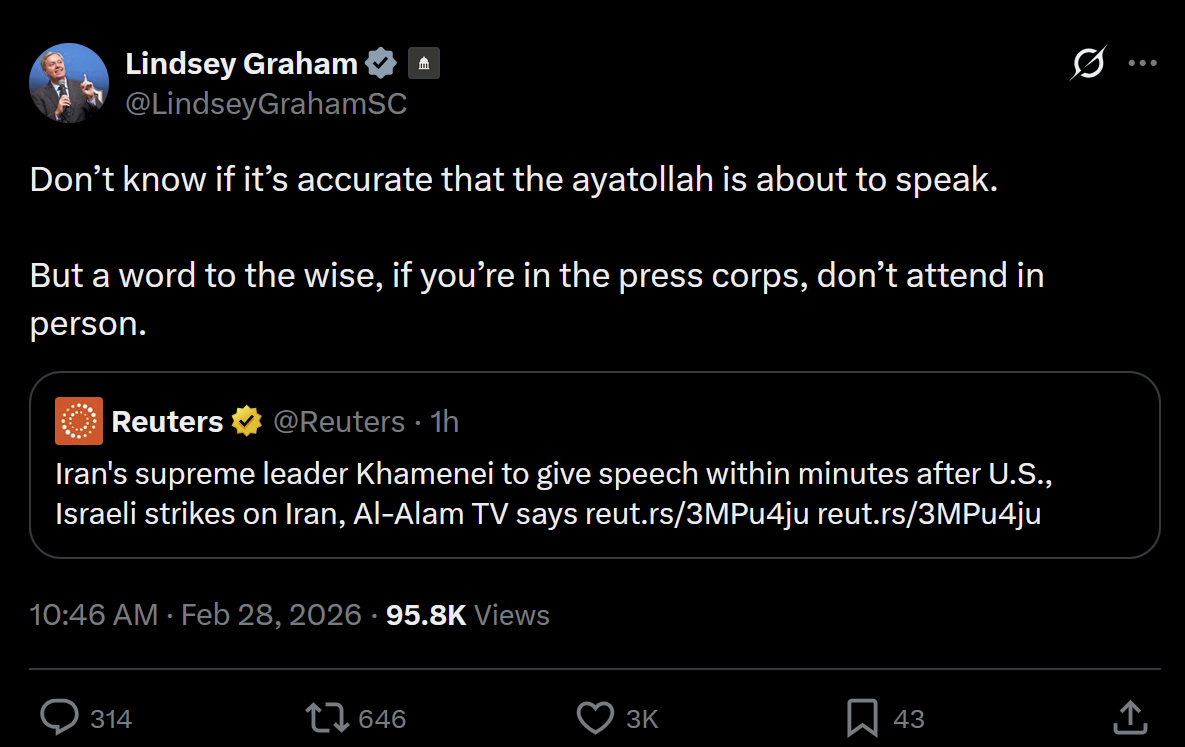View the 95.8K Views analytics
1185x747 pixels.
coord(467,614)
